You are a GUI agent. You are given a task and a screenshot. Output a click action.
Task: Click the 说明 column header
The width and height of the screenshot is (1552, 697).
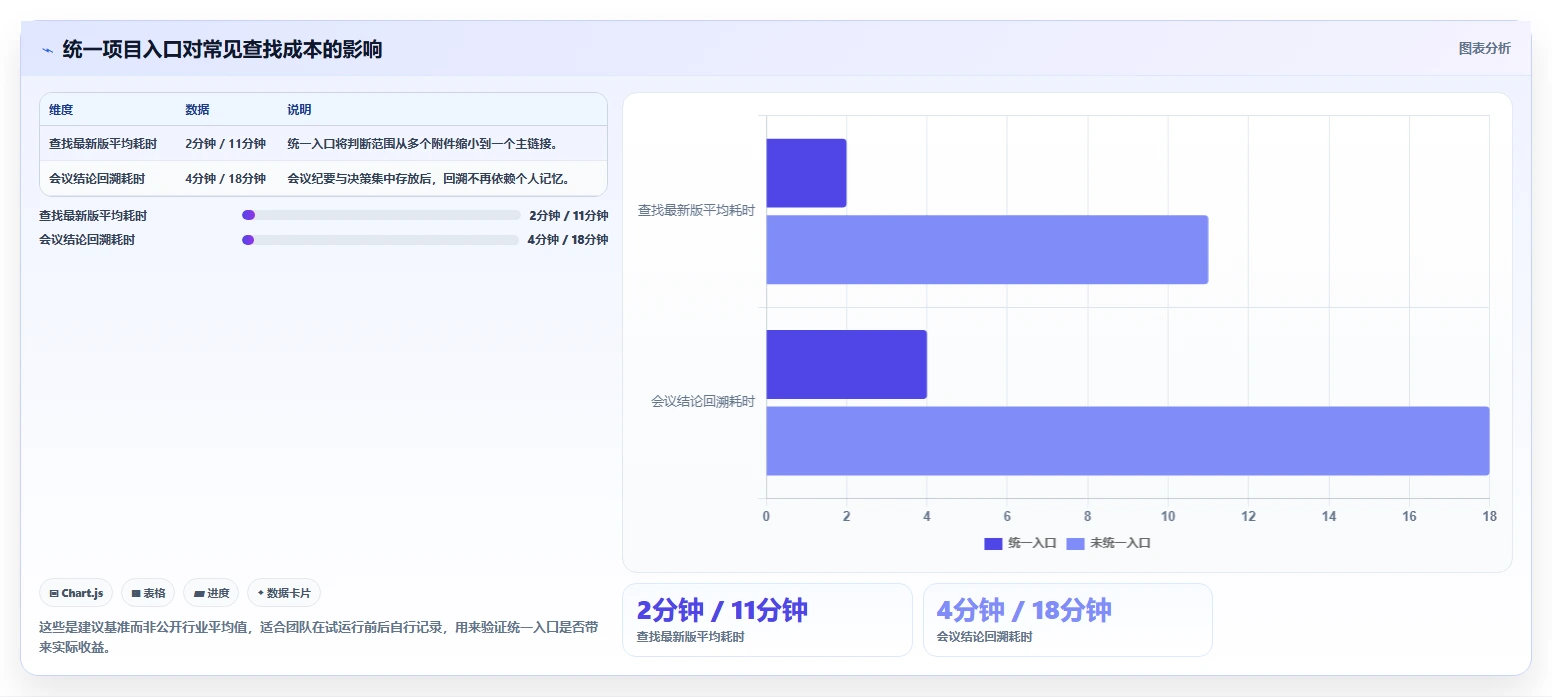(299, 110)
